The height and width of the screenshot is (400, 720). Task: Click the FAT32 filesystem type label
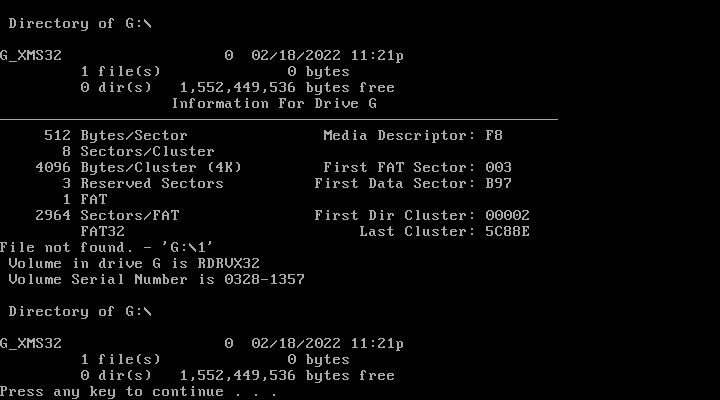click(102, 231)
